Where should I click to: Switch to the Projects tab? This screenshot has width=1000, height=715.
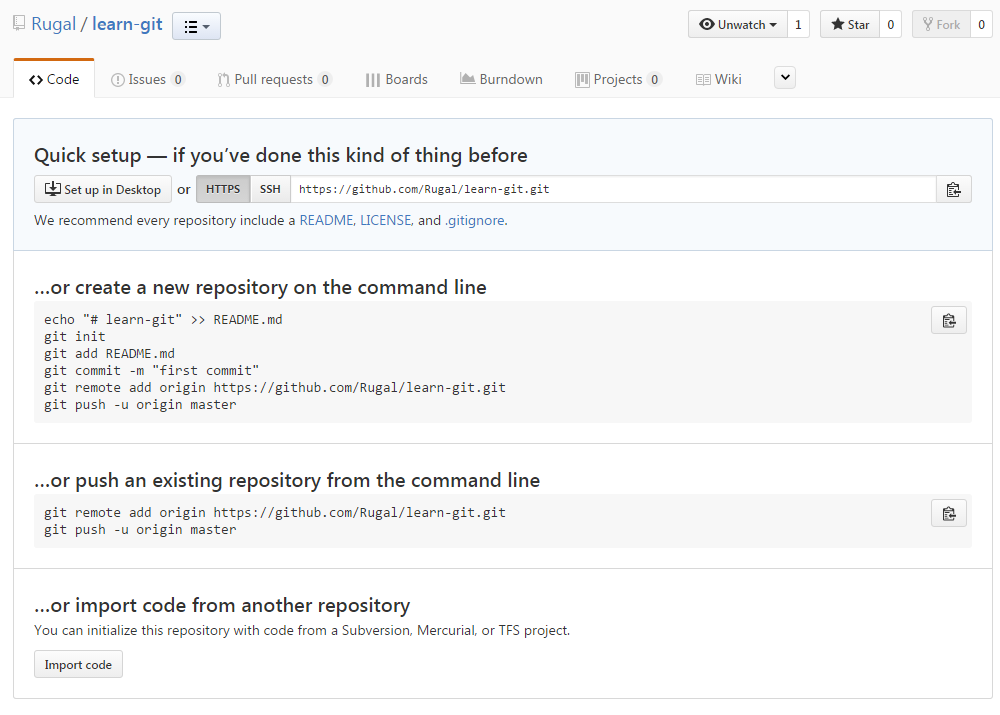point(618,79)
